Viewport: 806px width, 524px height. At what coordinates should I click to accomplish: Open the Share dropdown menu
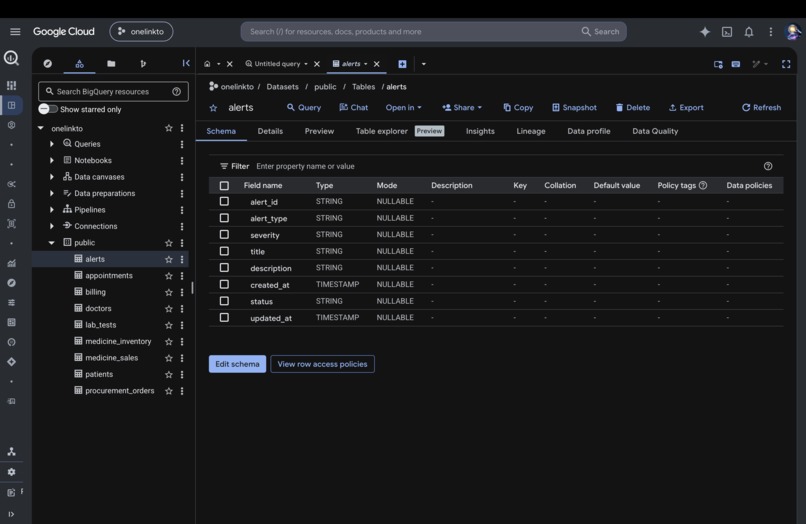pyautogui.click(x=462, y=107)
